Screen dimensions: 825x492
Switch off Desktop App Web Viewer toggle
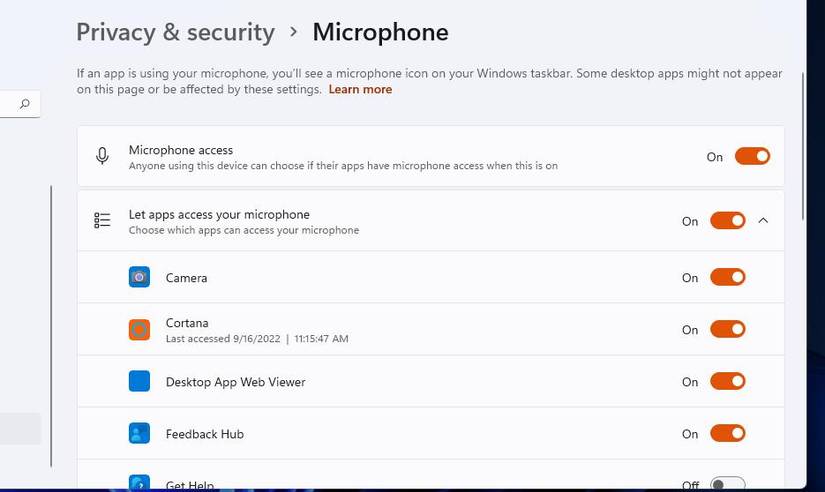pyautogui.click(x=727, y=381)
